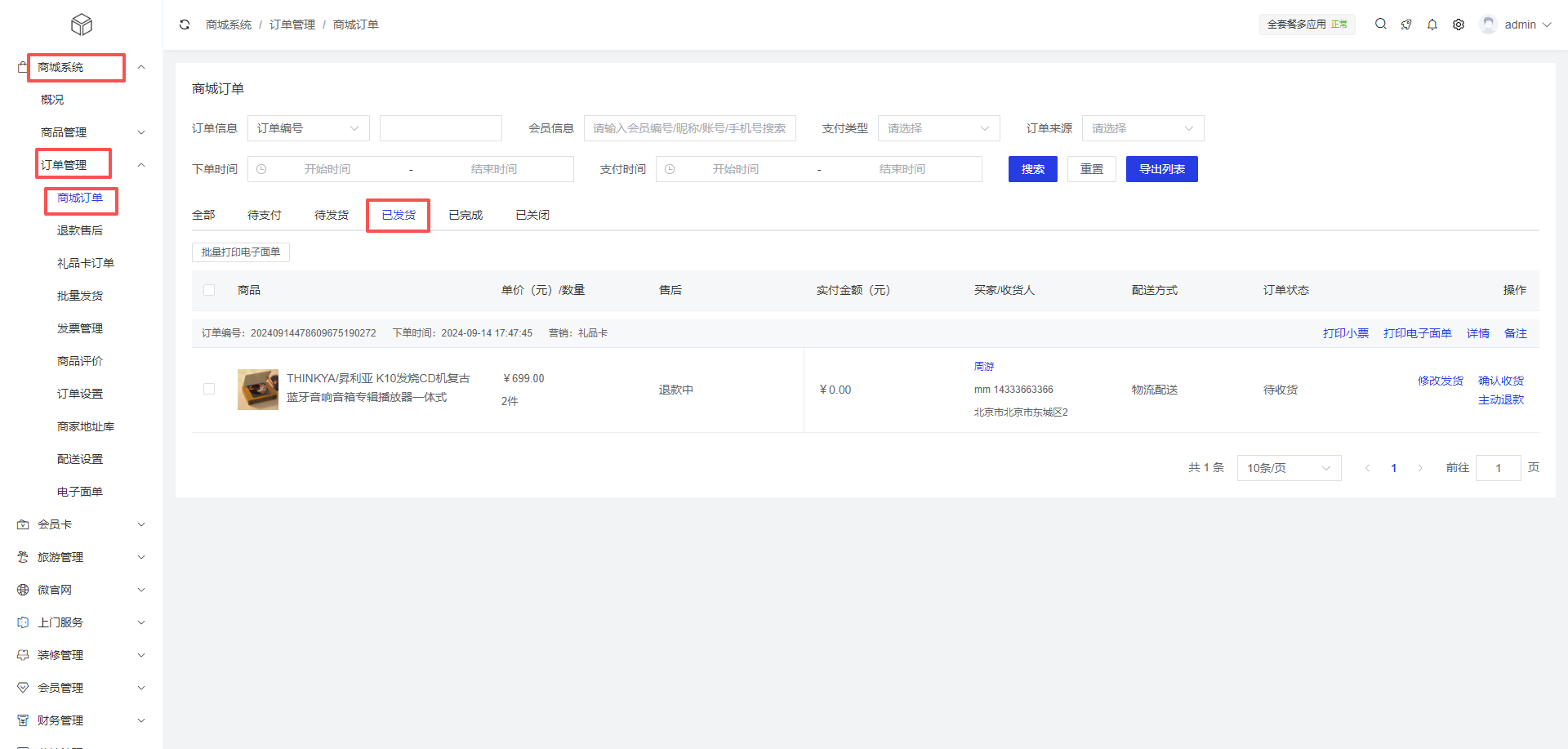Switch to the 待支付 tab

pyautogui.click(x=264, y=214)
